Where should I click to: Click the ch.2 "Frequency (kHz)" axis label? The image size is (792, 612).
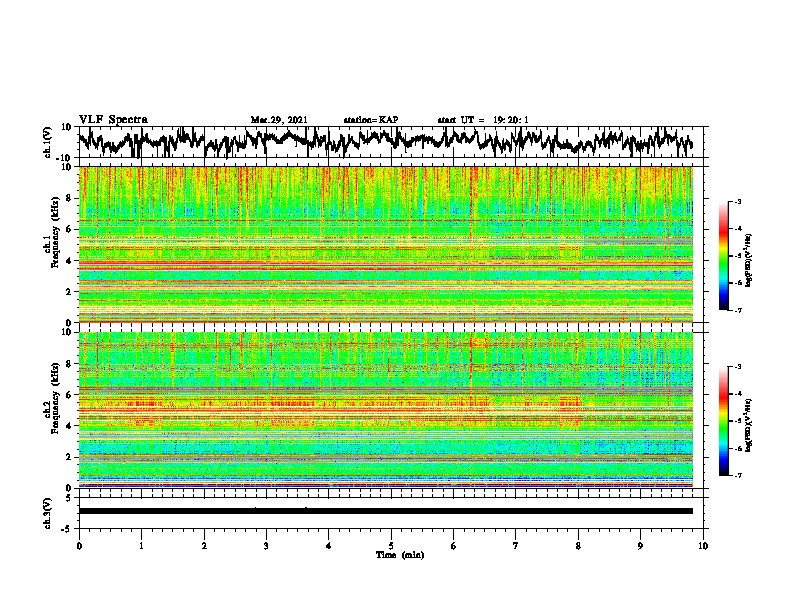[x=56, y=398]
